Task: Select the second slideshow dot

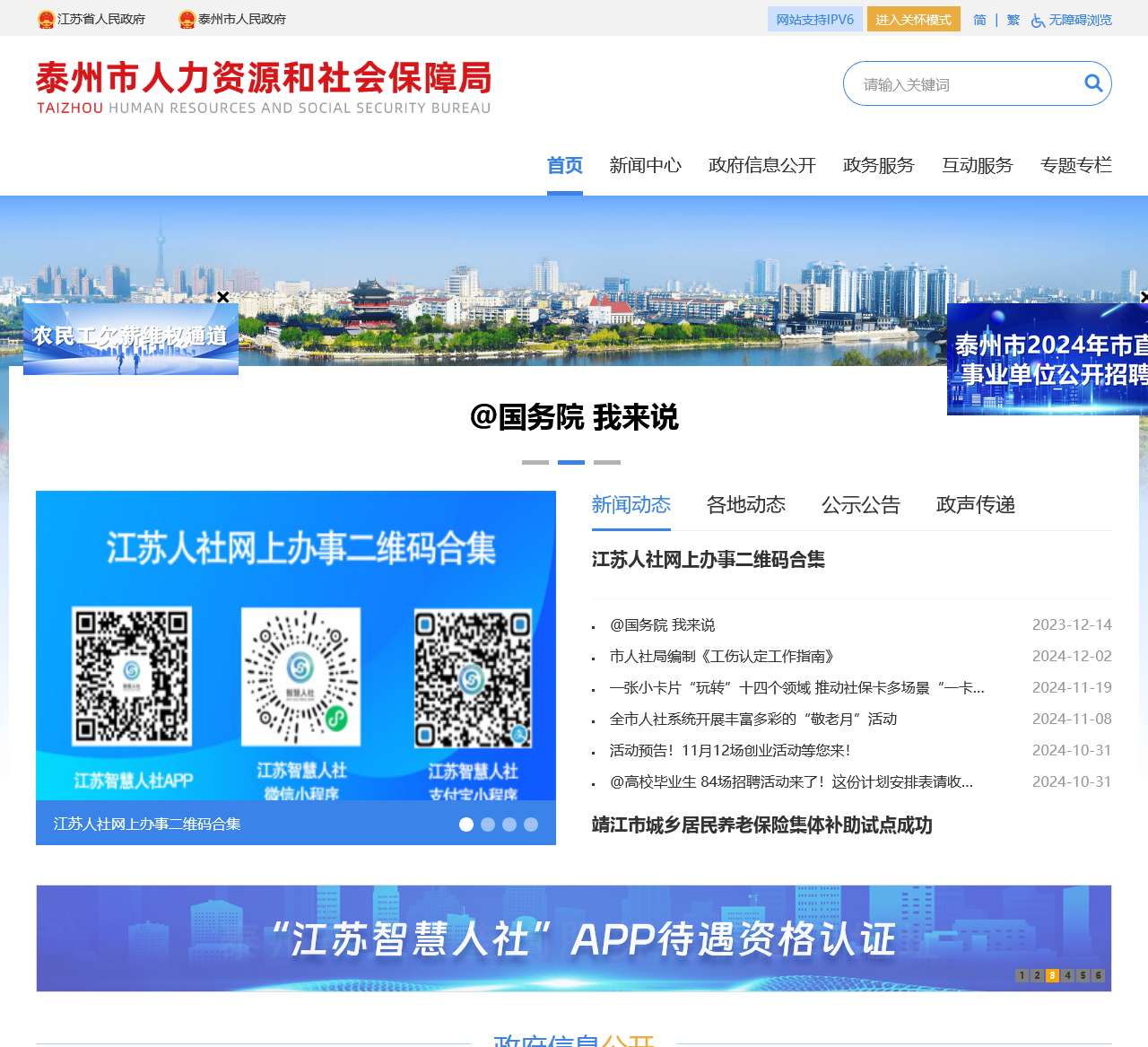Action: [488, 825]
